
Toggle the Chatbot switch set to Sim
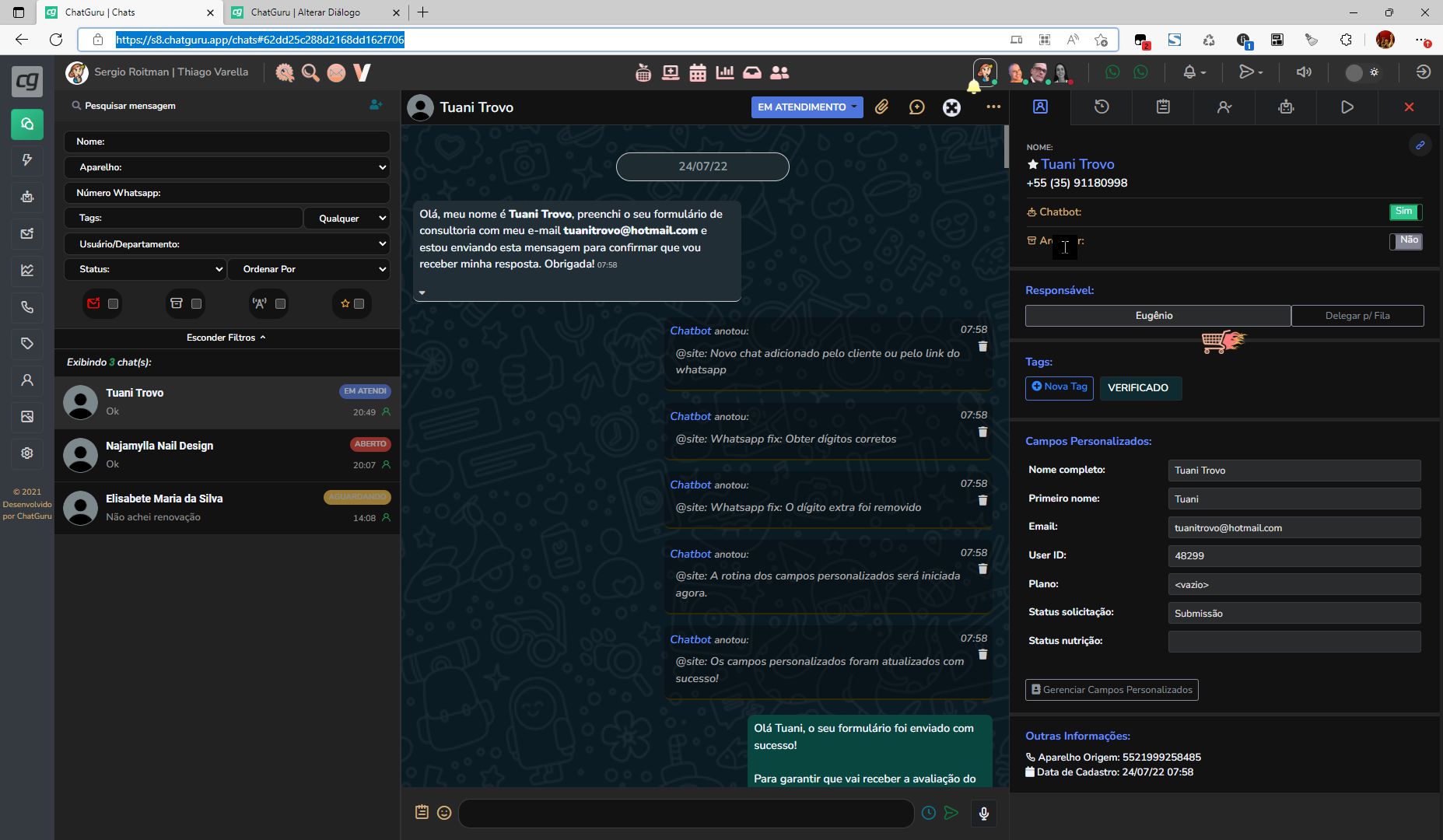click(x=1406, y=212)
